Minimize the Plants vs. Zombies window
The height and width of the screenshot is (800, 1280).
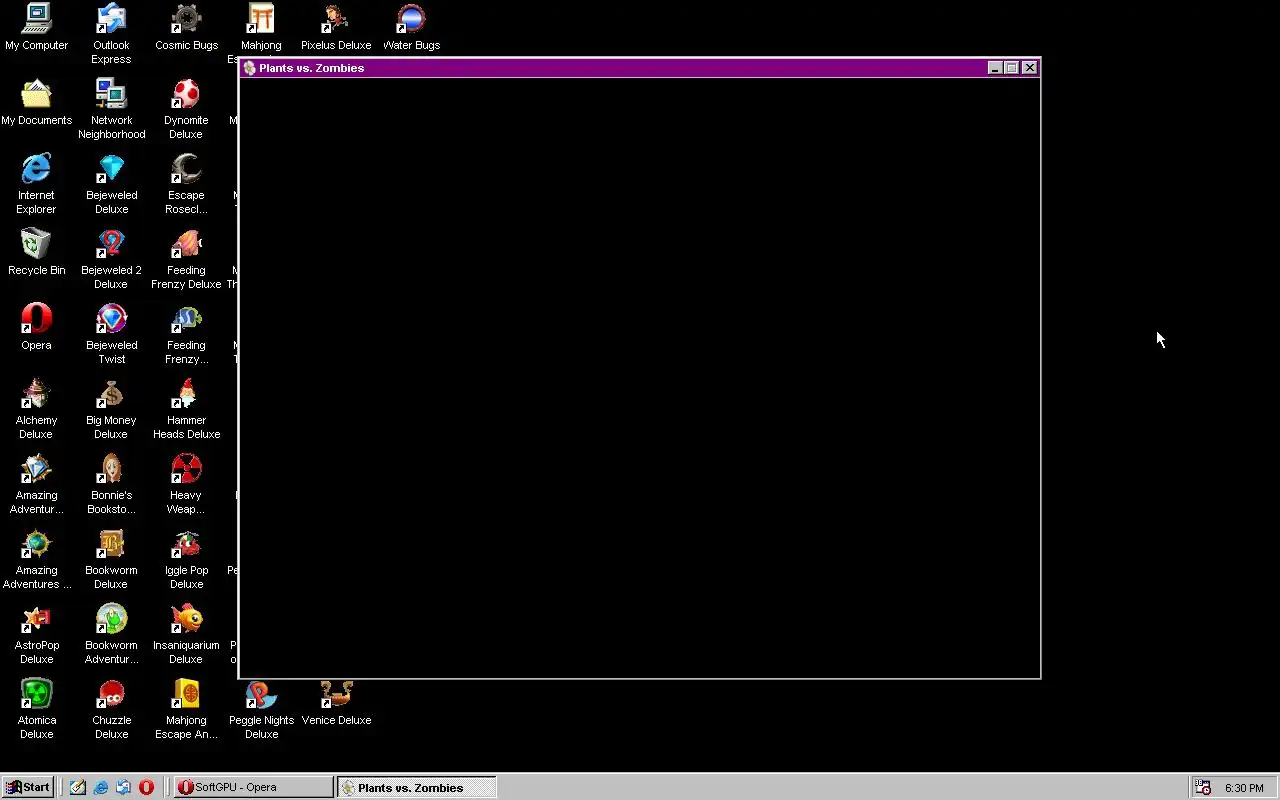995,68
